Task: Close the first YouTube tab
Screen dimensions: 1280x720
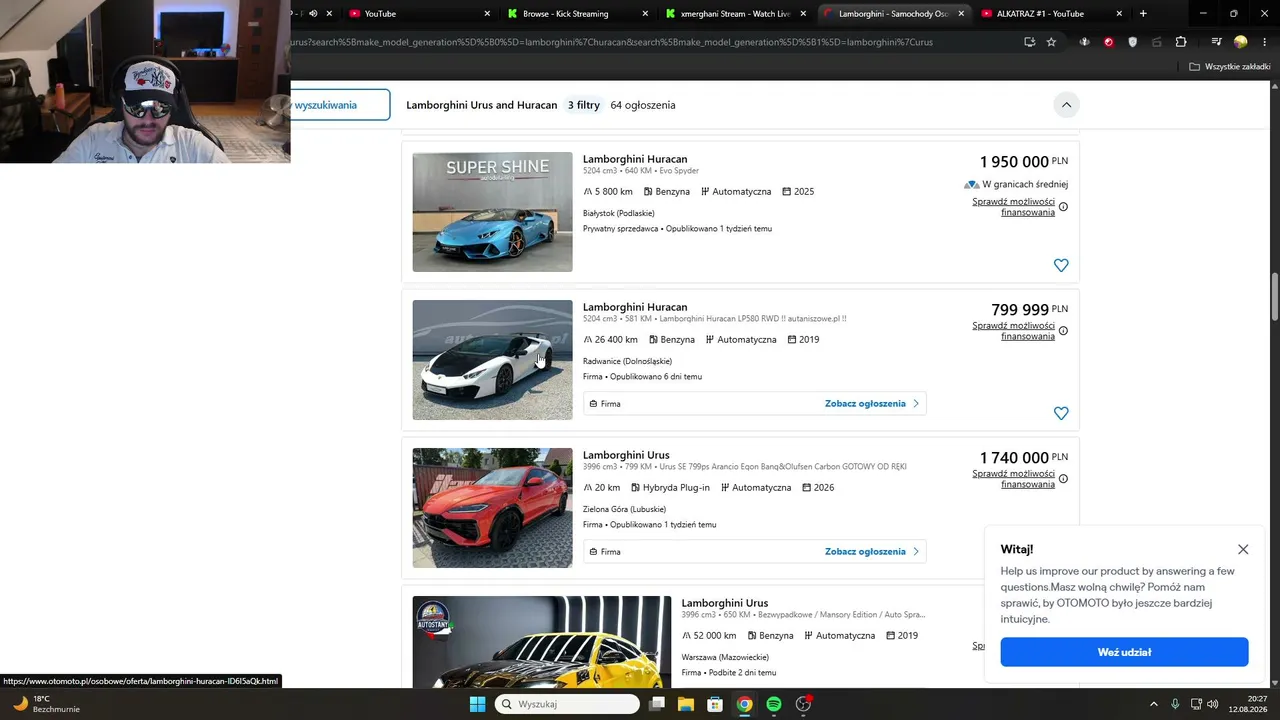Action: 487,14
